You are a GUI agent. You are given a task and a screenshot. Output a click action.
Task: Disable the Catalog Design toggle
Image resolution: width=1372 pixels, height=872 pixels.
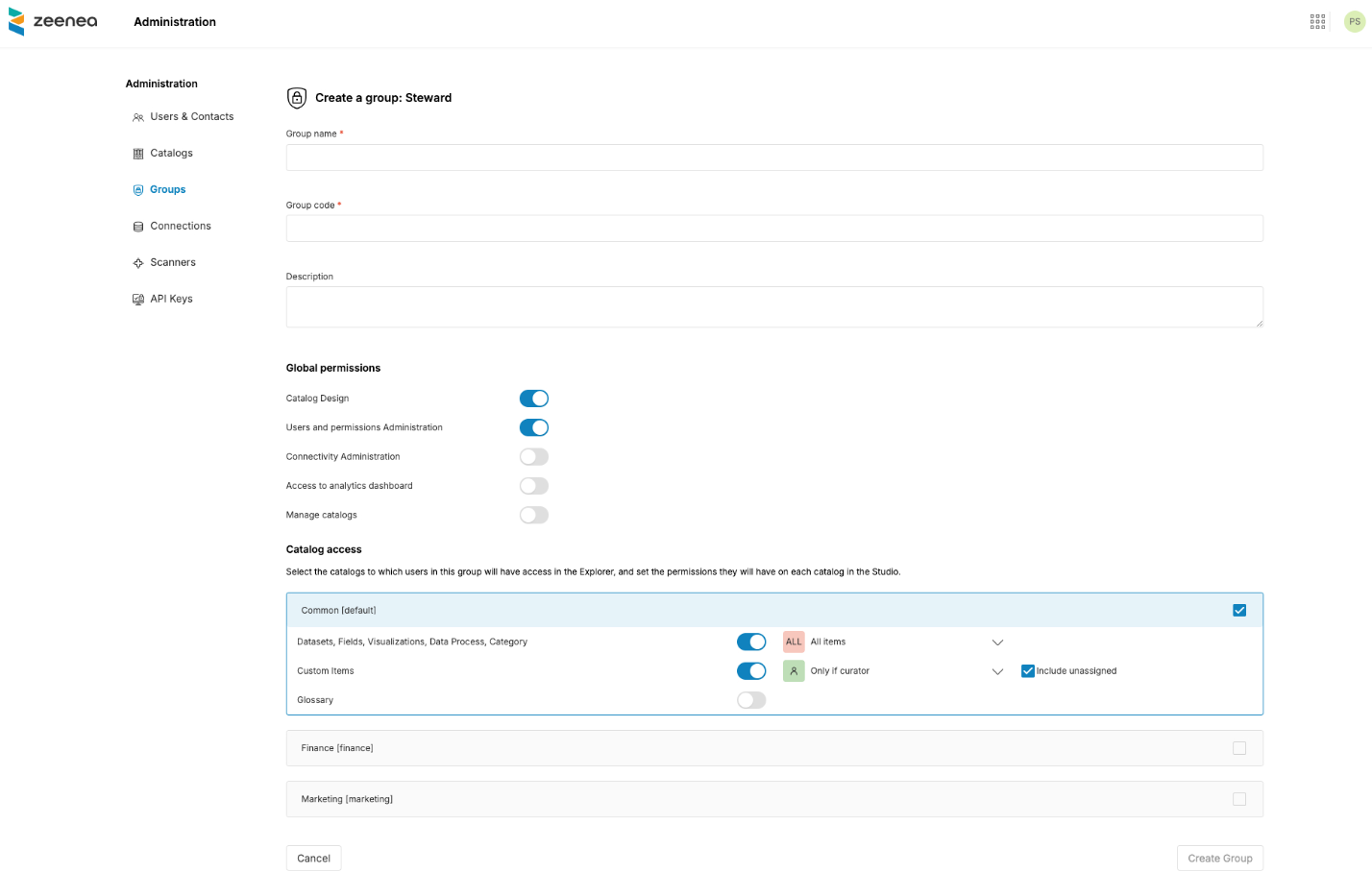tap(533, 399)
